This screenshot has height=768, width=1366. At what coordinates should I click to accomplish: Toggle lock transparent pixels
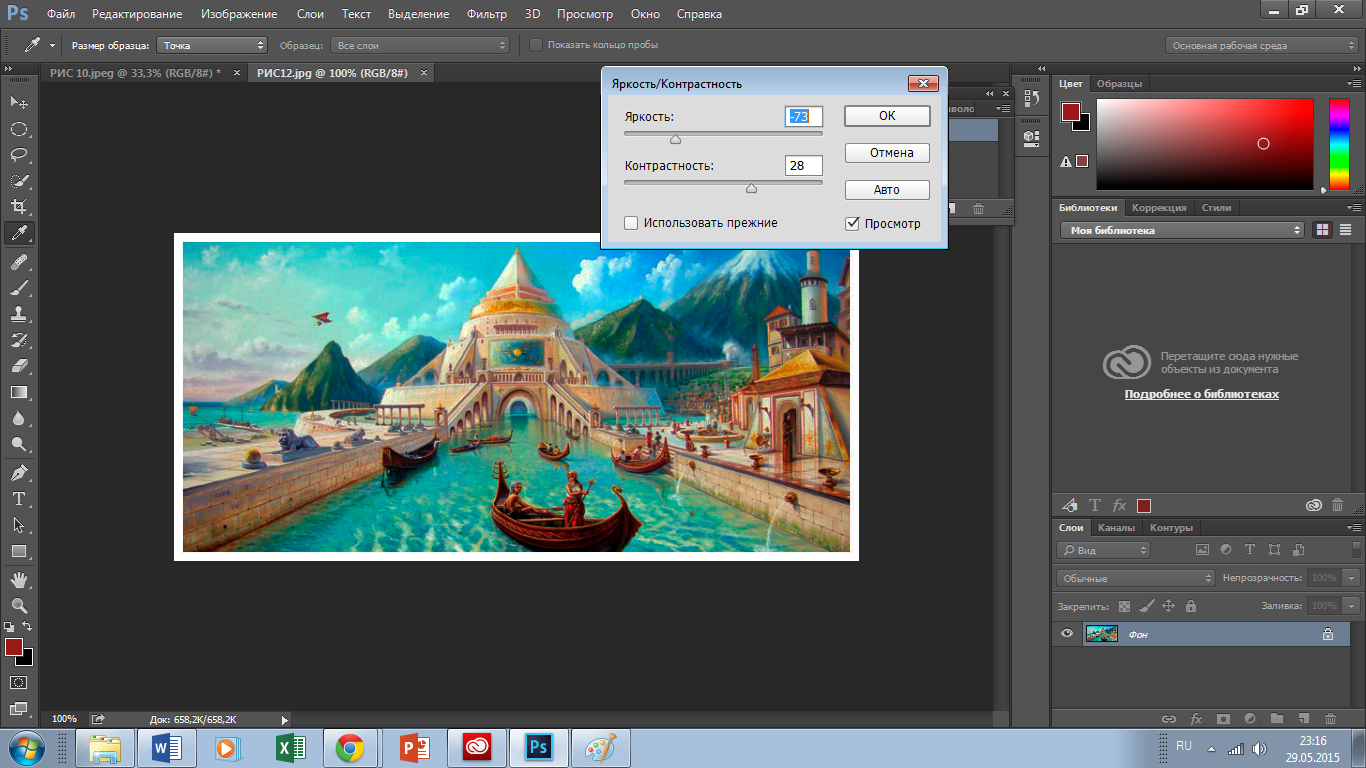(1124, 606)
